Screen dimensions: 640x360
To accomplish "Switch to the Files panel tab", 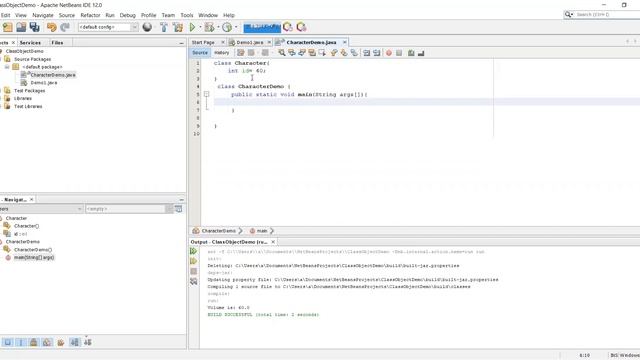I will 57,42.
